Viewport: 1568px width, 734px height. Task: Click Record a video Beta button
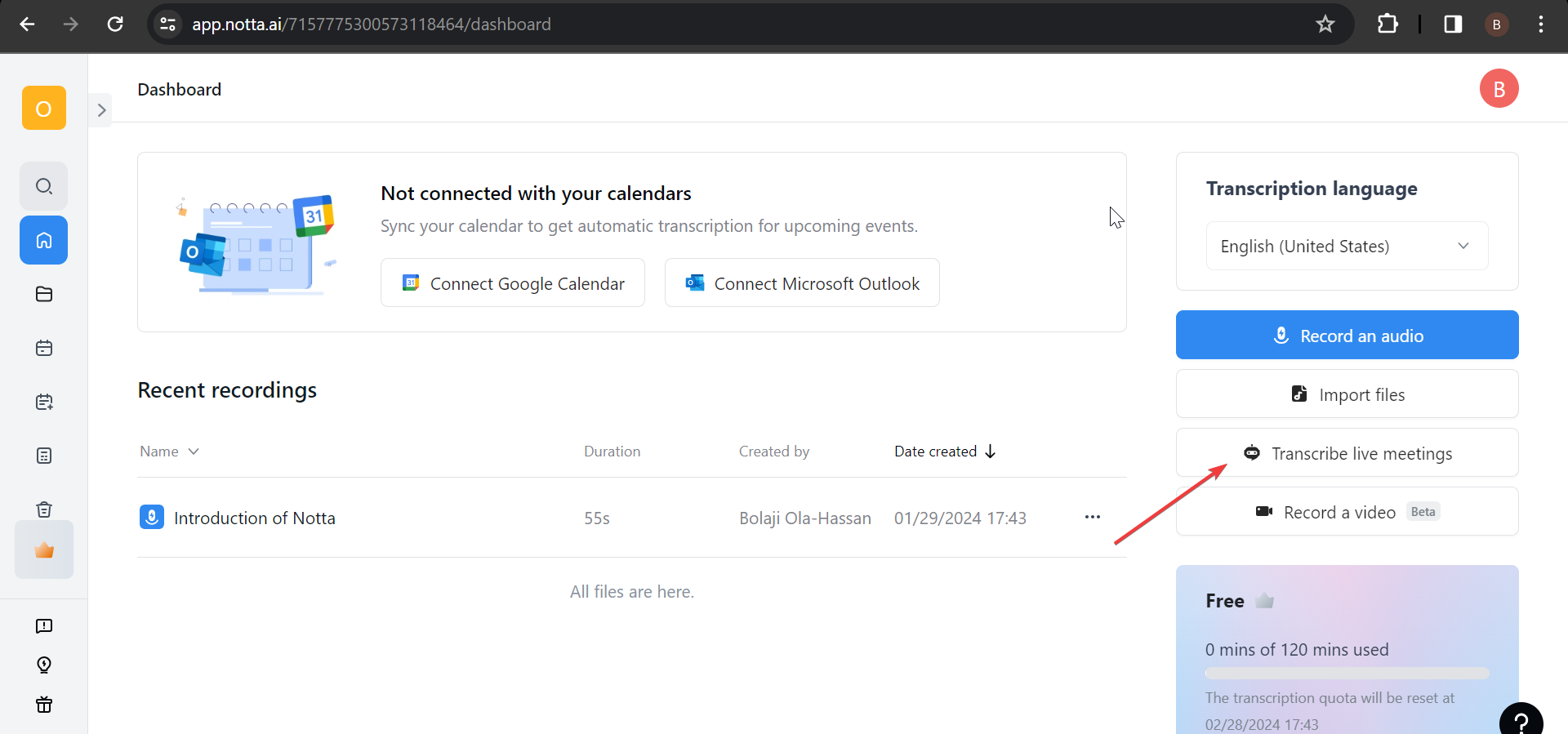[1347, 511]
